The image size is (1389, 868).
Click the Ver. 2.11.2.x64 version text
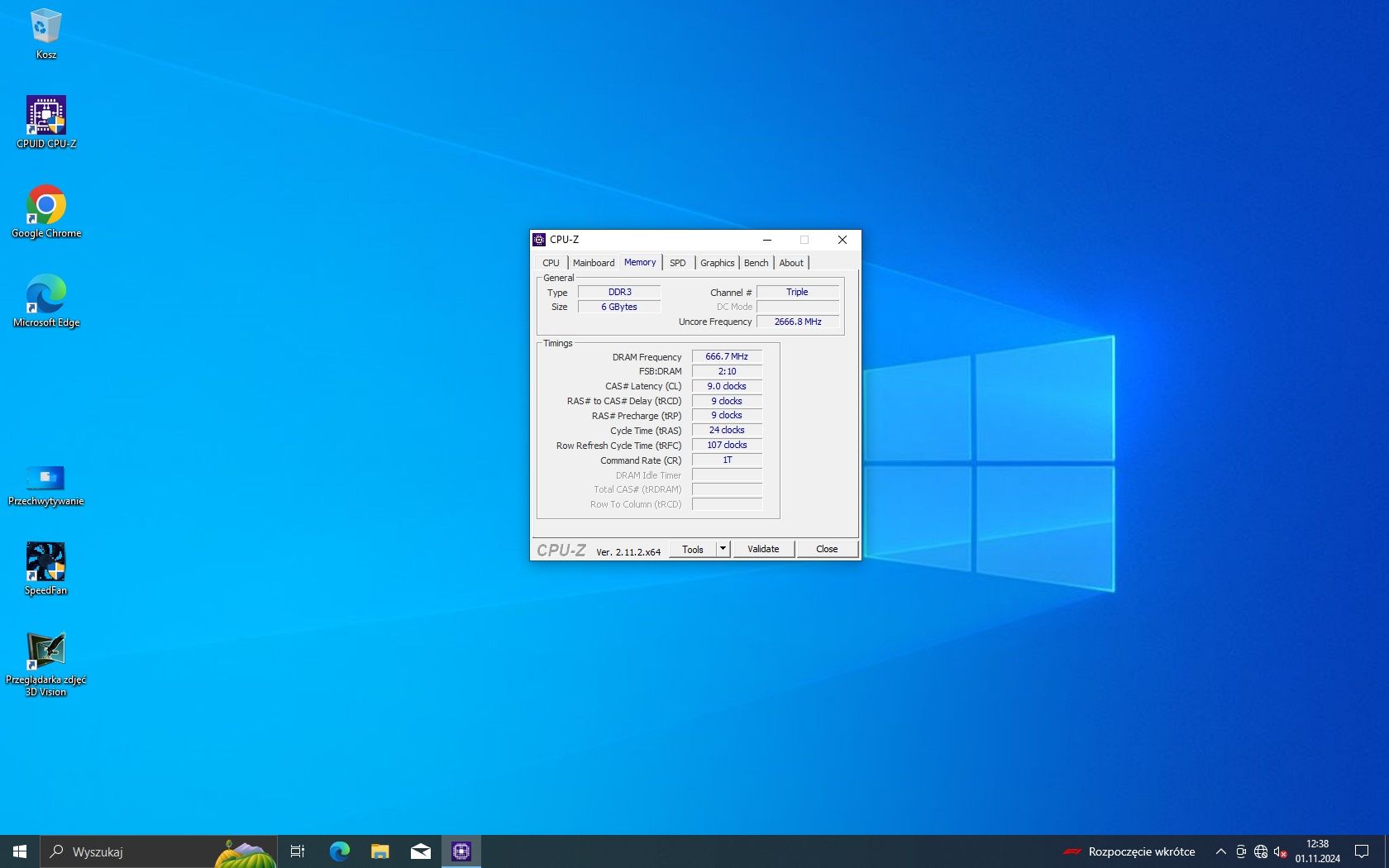[x=628, y=552]
